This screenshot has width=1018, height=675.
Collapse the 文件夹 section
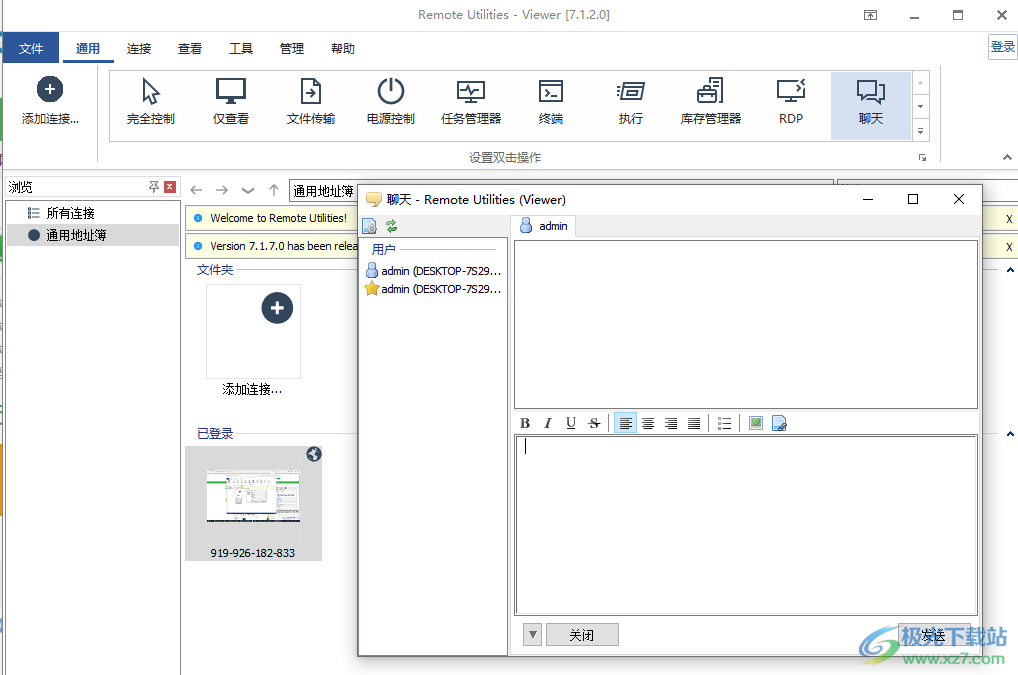coord(1010,270)
